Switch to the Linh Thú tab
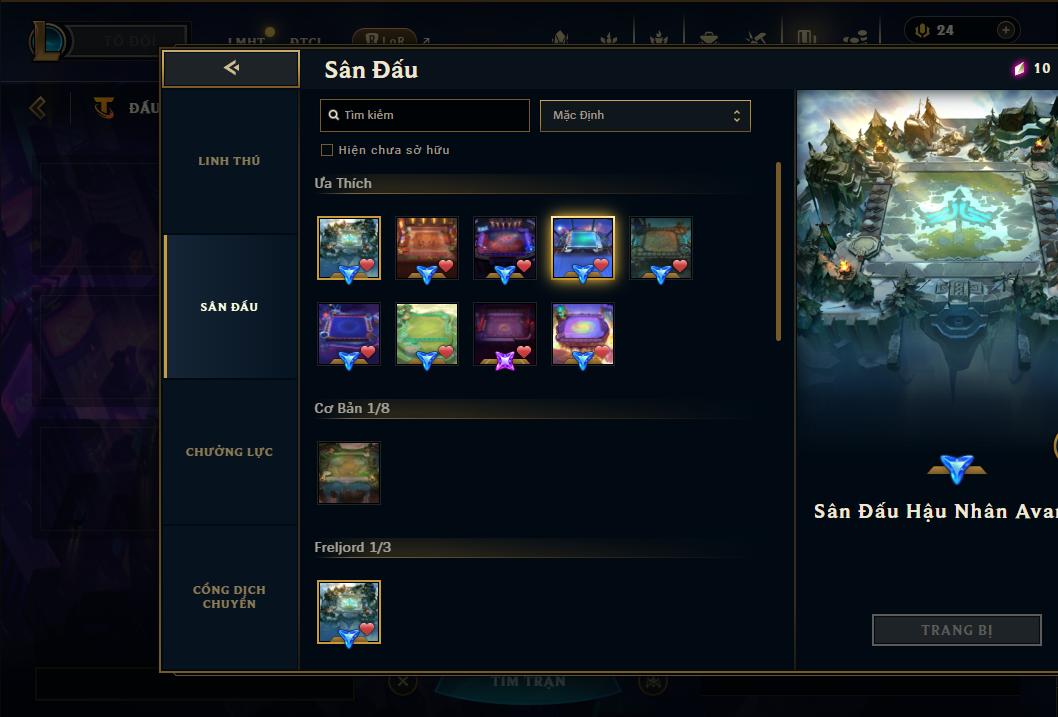 pyautogui.click(x=229, y=161)
